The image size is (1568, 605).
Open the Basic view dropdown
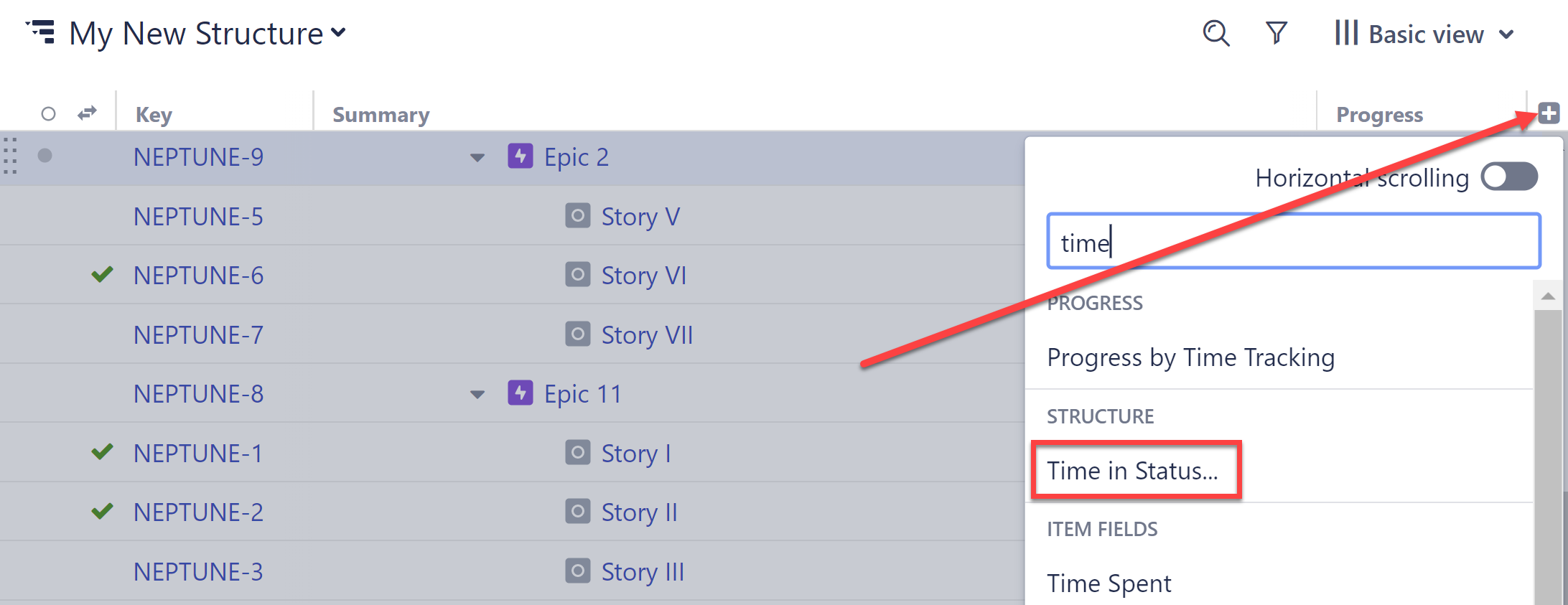pyautogui.click(x=1427, y=33)
